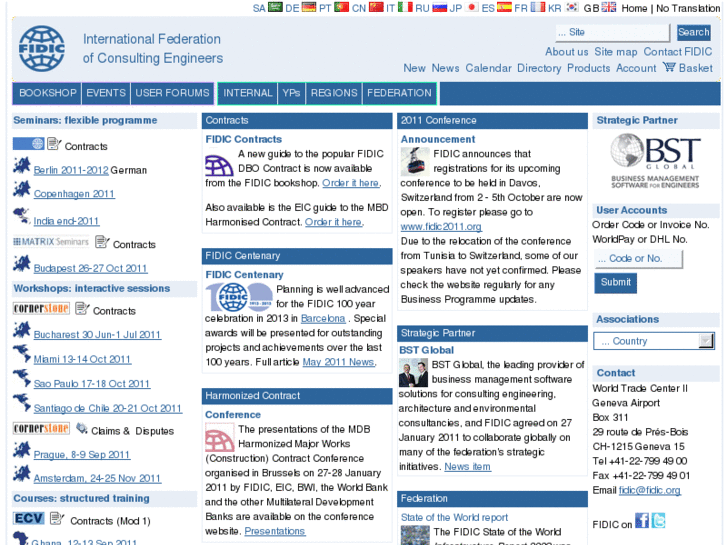The height and width of the screenshot is (545, 727).
Task: Click the FIDIC globe logo
Action: [x=42, y=49]
